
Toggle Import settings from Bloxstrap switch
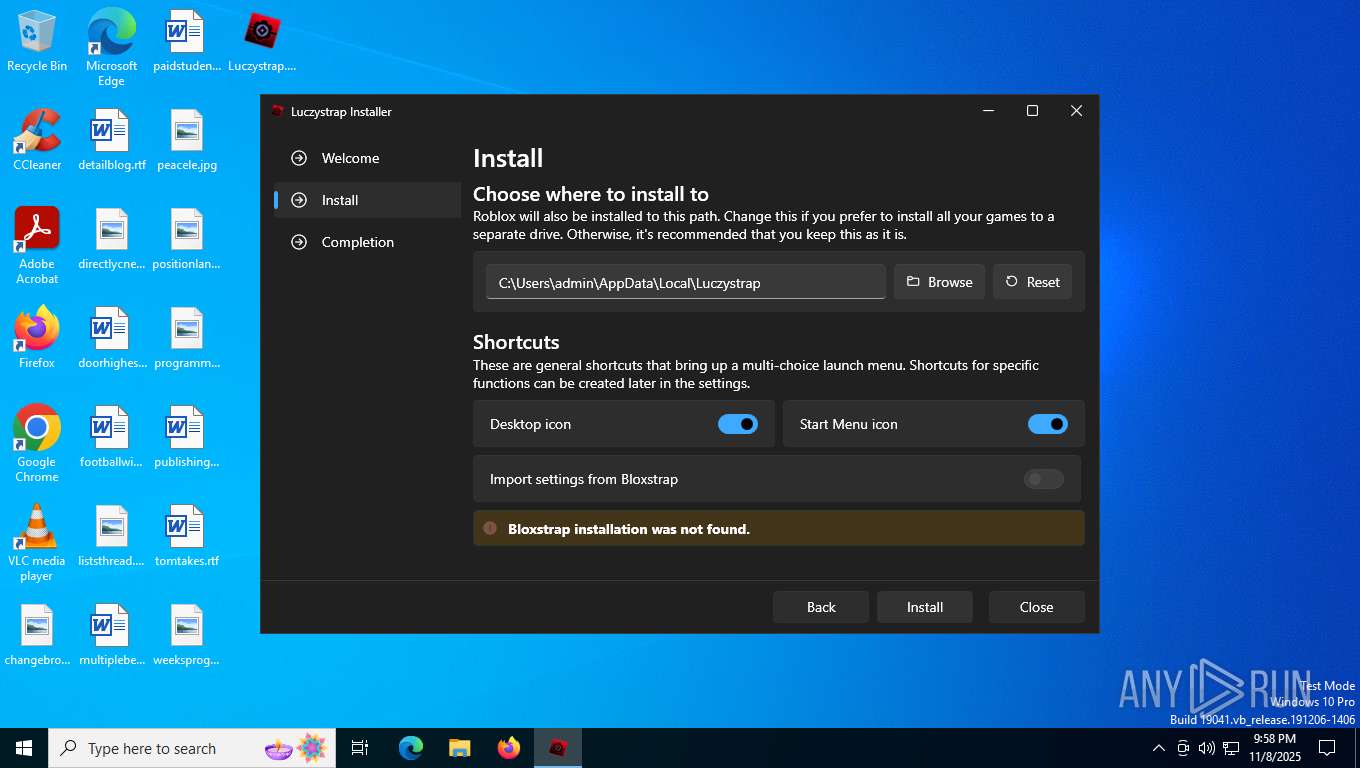1044,479
